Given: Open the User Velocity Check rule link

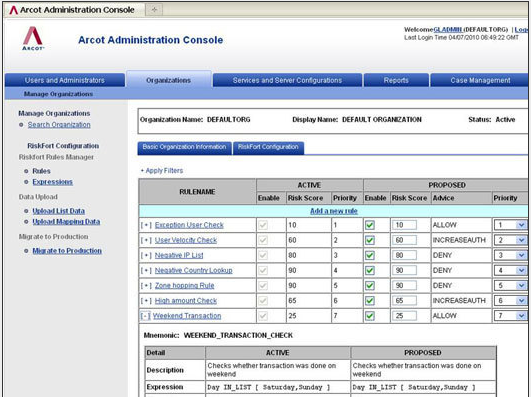Looking at the screenshot, I should point(186,240).
